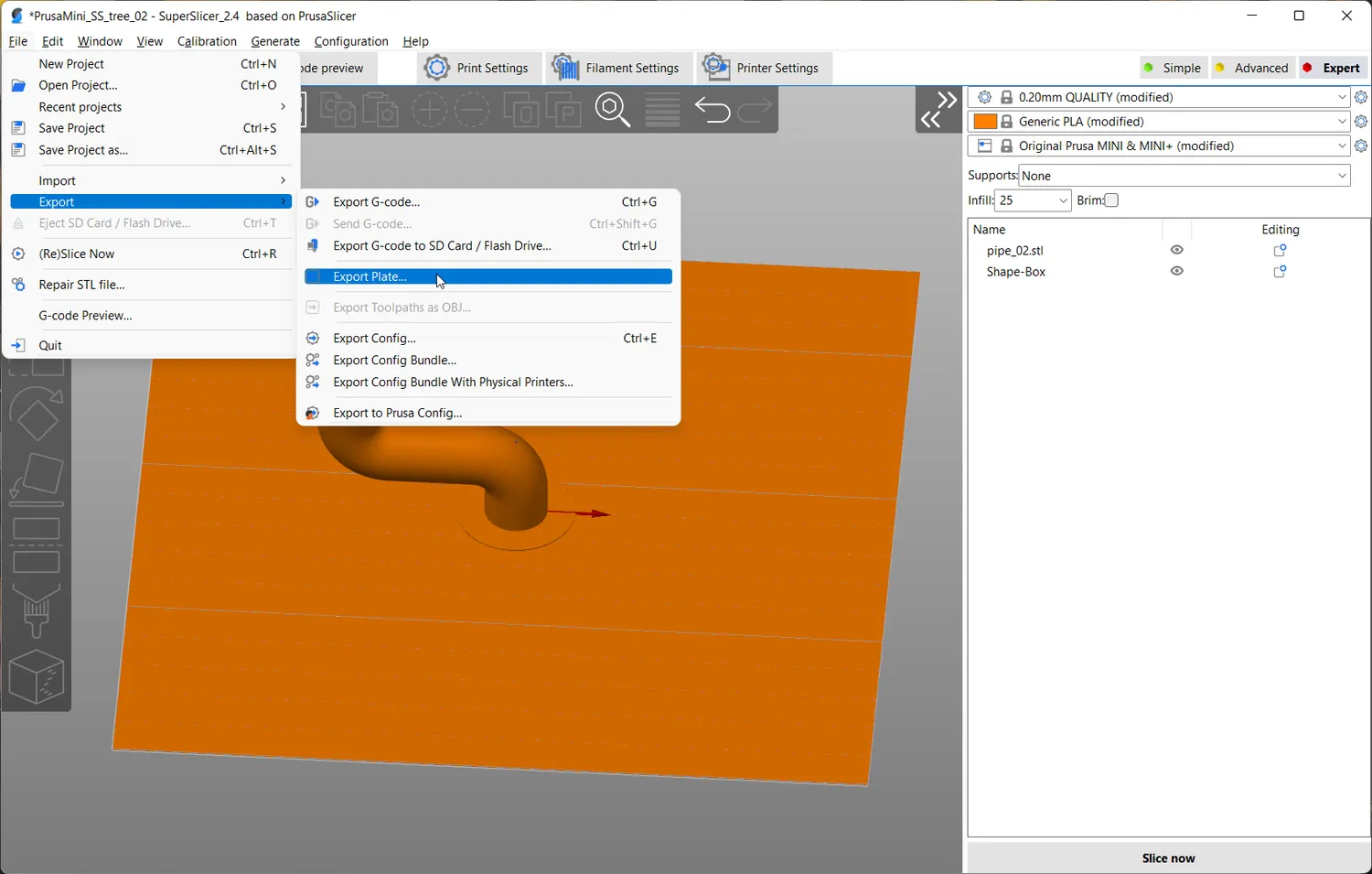Switch to Expert mode
This screenshot has width=1372, height=874.
click(1333, 68)
